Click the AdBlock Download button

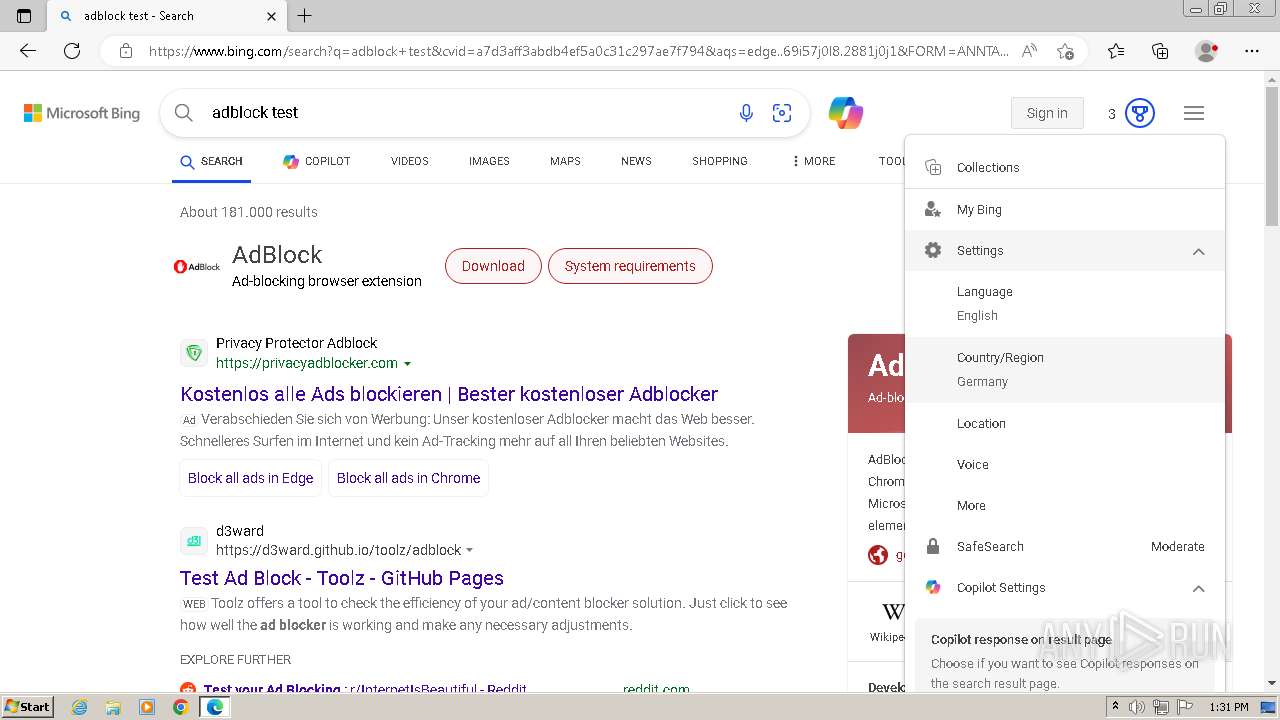(493, 266)
